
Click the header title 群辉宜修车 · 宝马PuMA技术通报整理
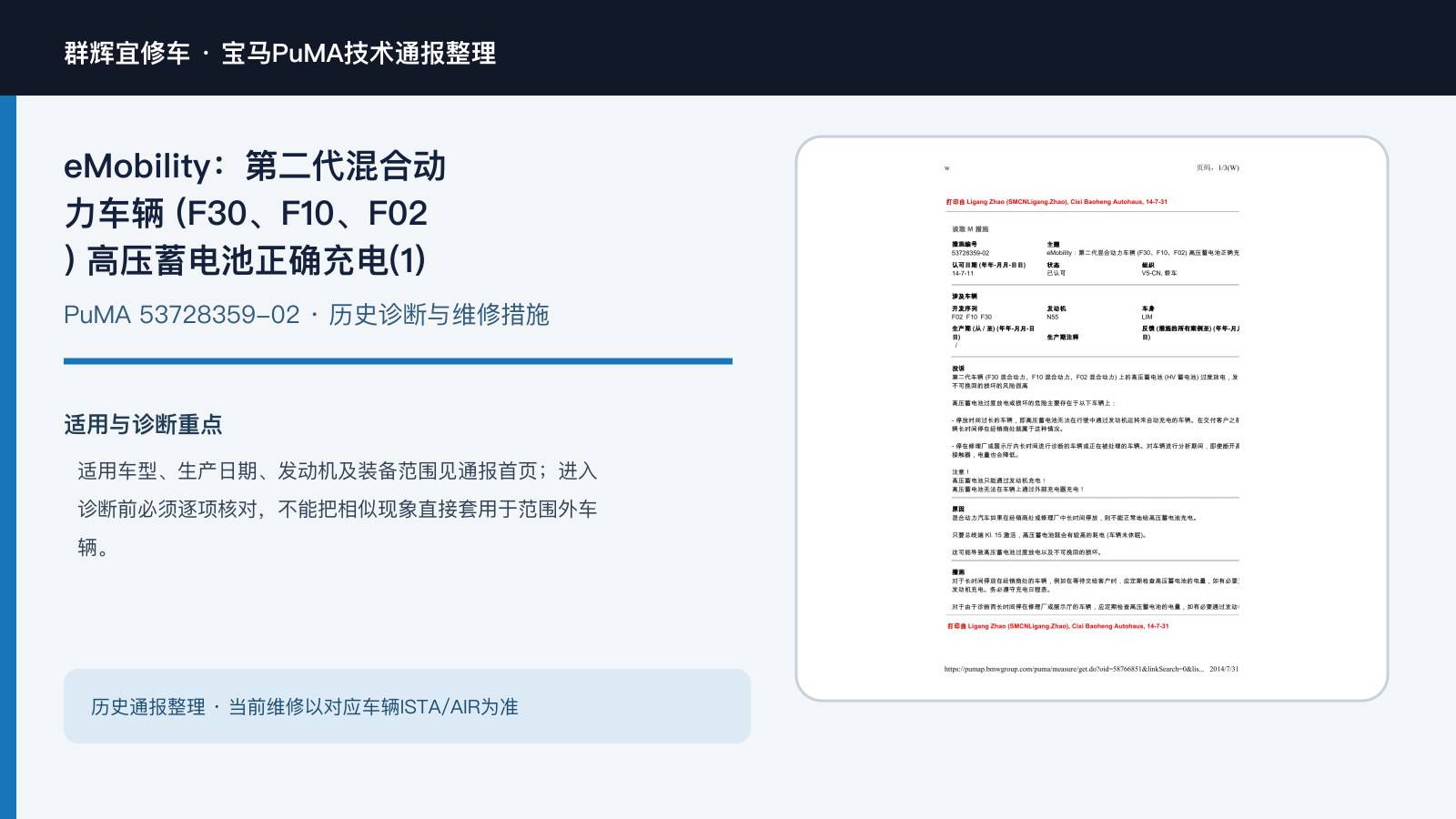tap(280, 53)
